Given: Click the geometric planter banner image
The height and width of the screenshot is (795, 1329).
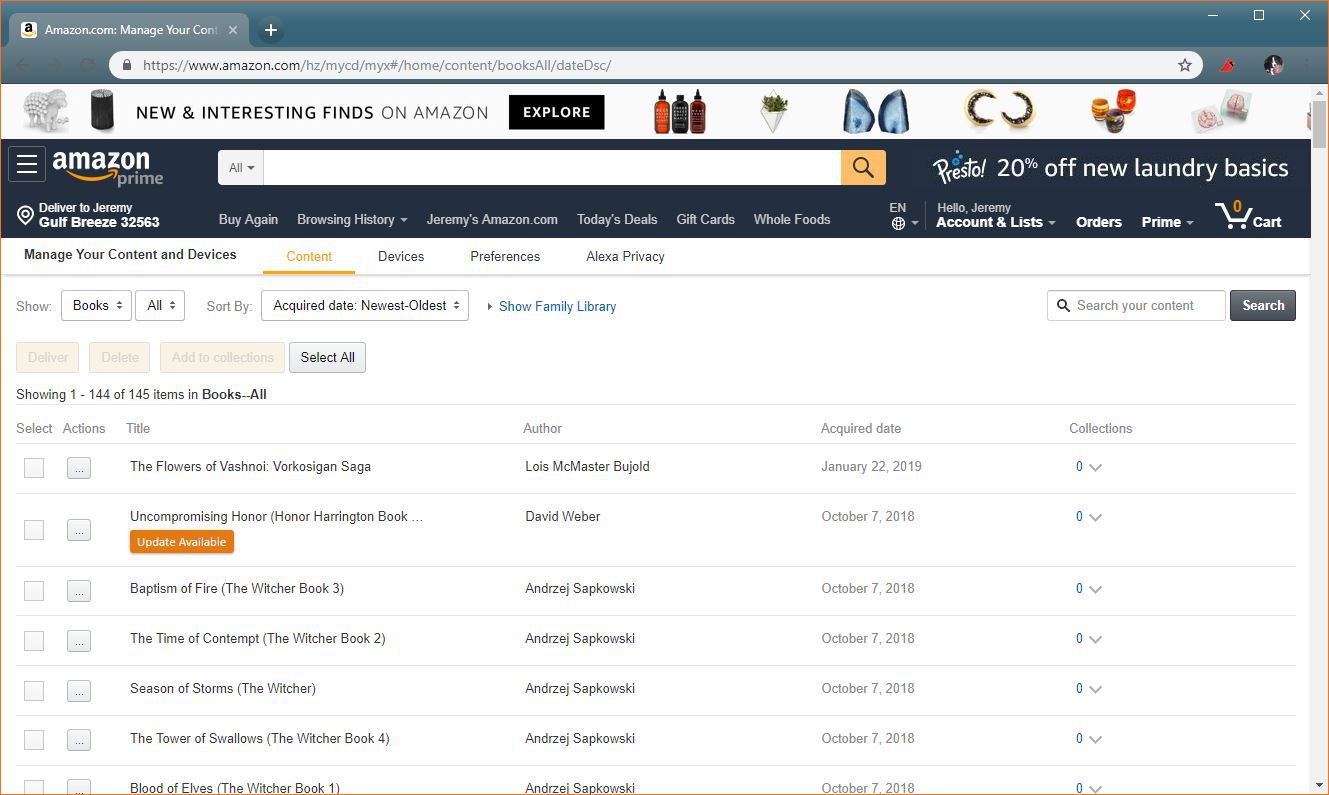Looking at the screenshot, I should click(774, 111).
